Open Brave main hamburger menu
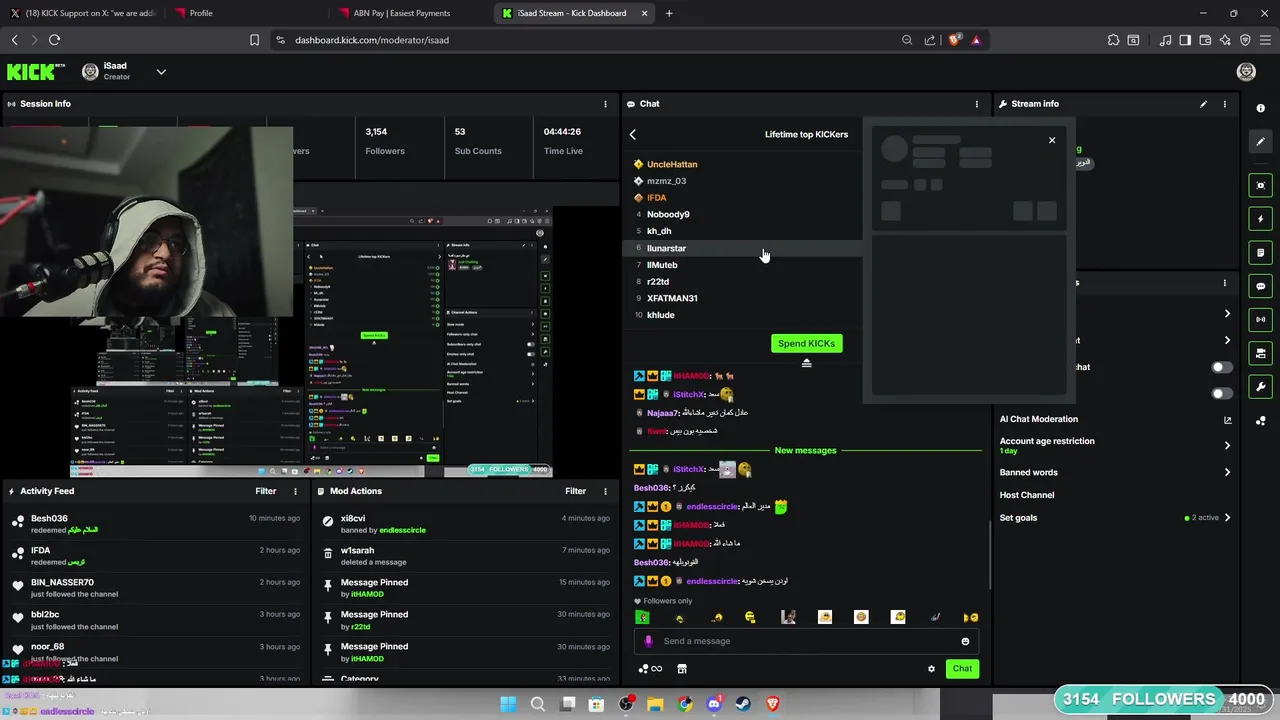This screenshot has height=720, width=1280. (1264, 40)
